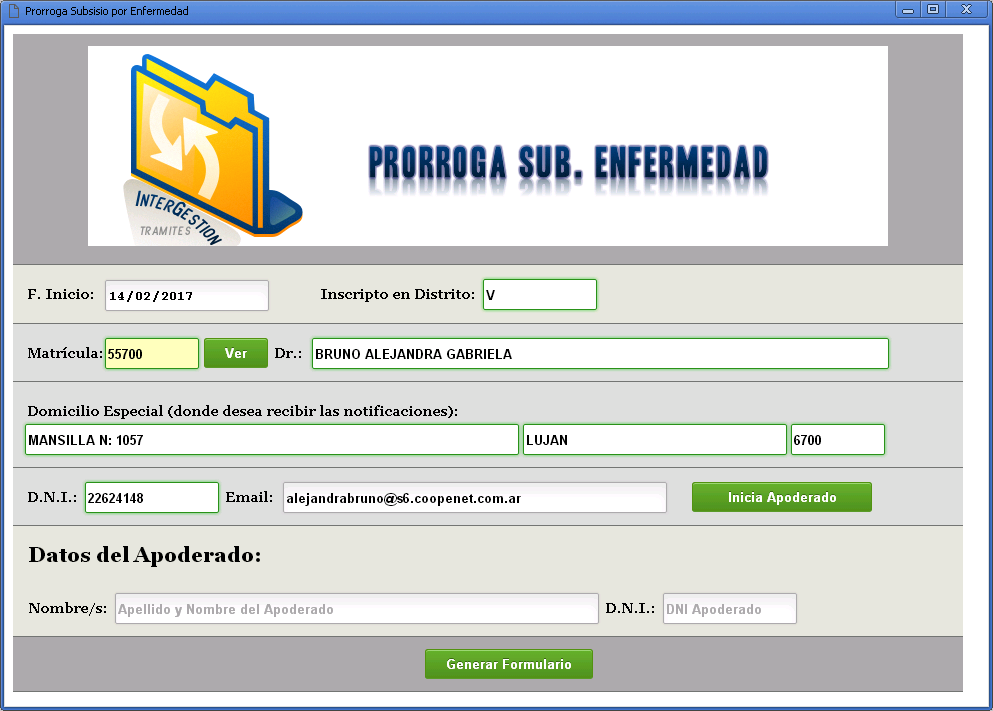The height and width of the screenshot is (711, 993).
Task: Click the F. Inicio label
Action: (61, 294)
